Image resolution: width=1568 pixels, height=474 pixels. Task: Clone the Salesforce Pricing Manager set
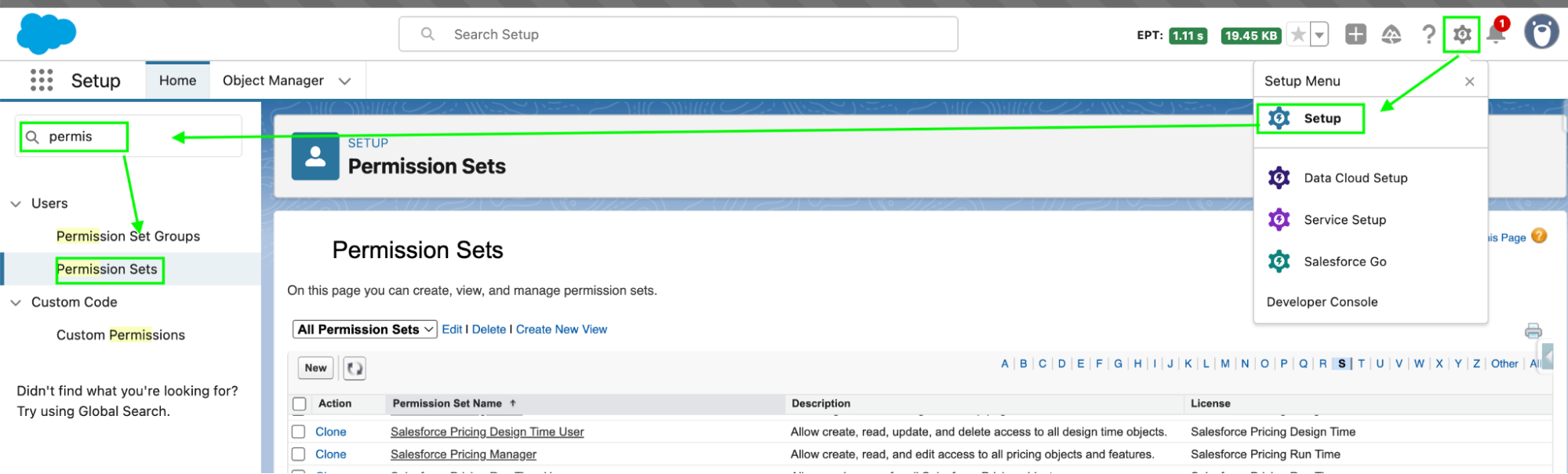click(330, 454)
